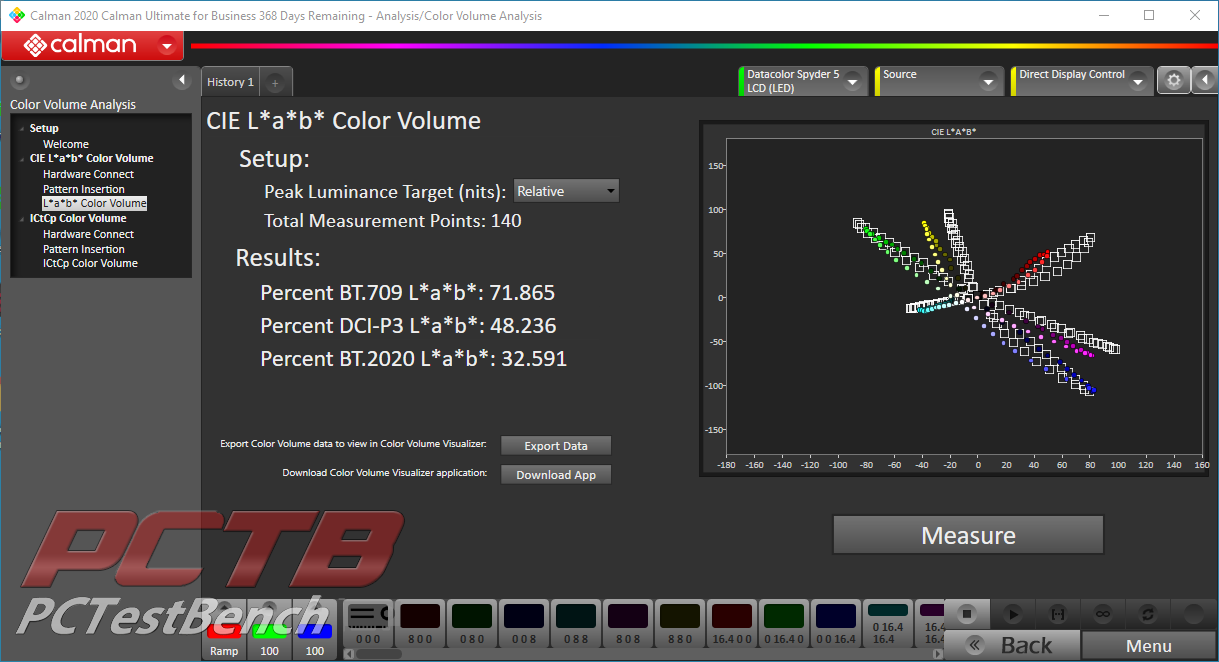Click Percent DCI-P3 L*a*b* result 48.236
Viewport: 1219px width, 662px height.
(x=408, y=326)
